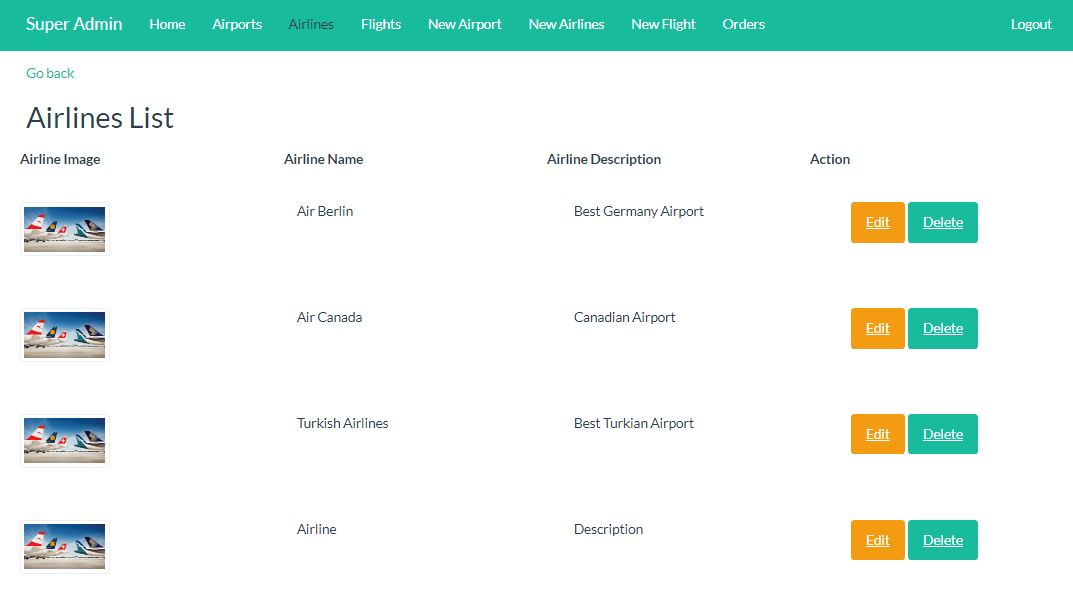Open the Airports page from navbar
The height and width of the screenshot is (599, 1073).
pyautogui.click(x=237, y=24)
